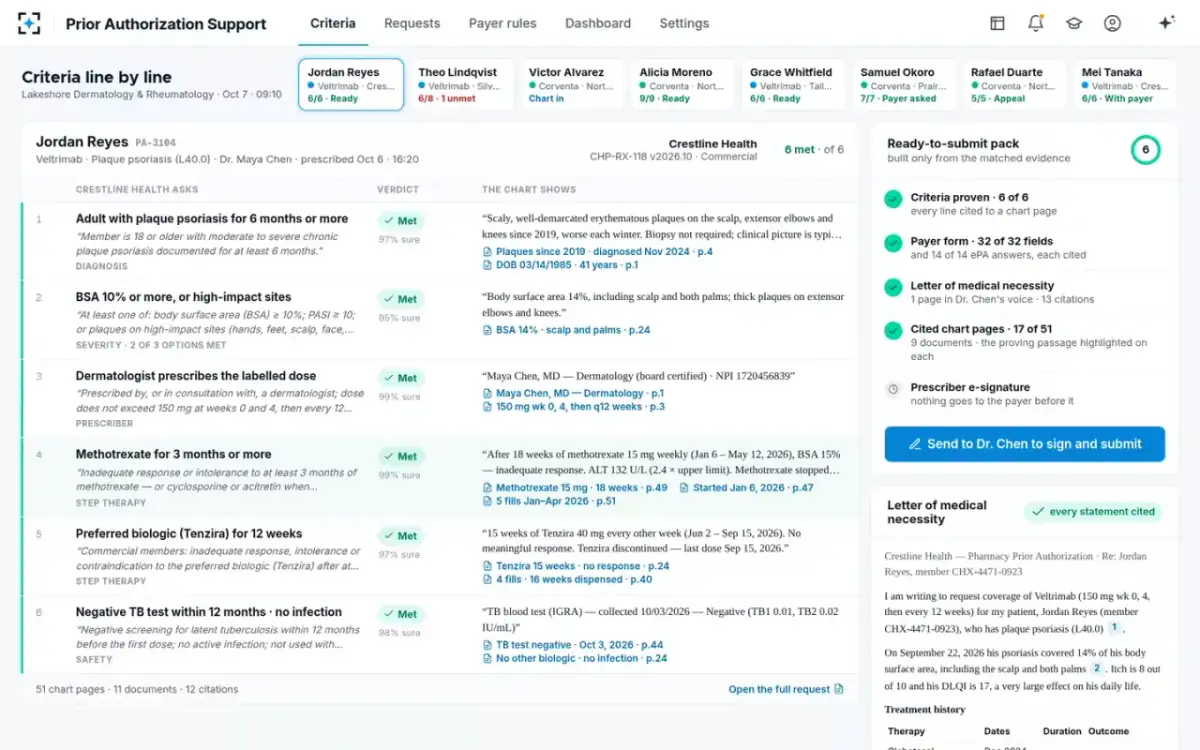Select Rafael Duarte patient card
The image size is (1200, 750).
(x=1013, y=84)
